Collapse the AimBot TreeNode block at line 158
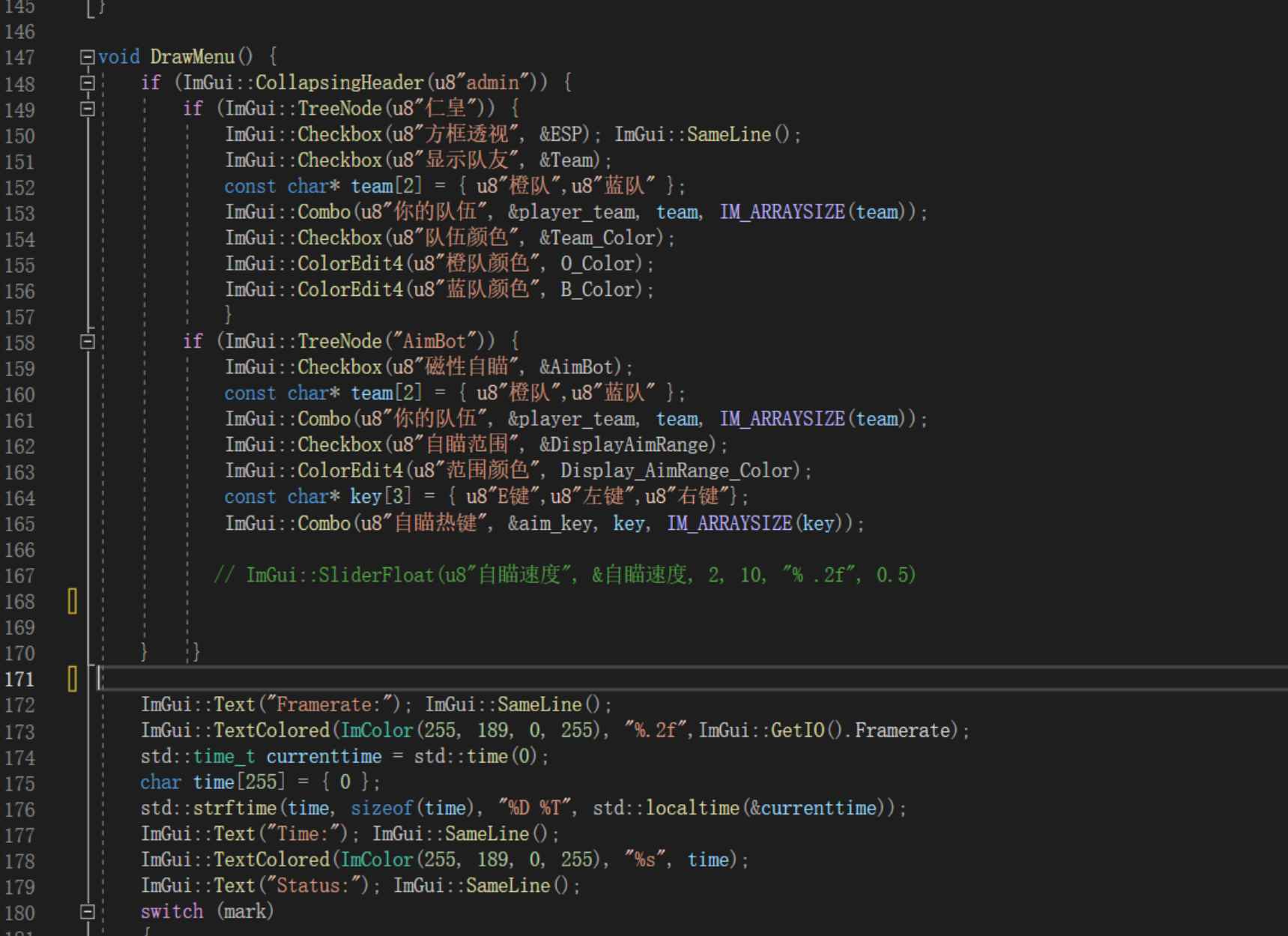This screenshot has height=936, width=1288. (x=88, y=341)
